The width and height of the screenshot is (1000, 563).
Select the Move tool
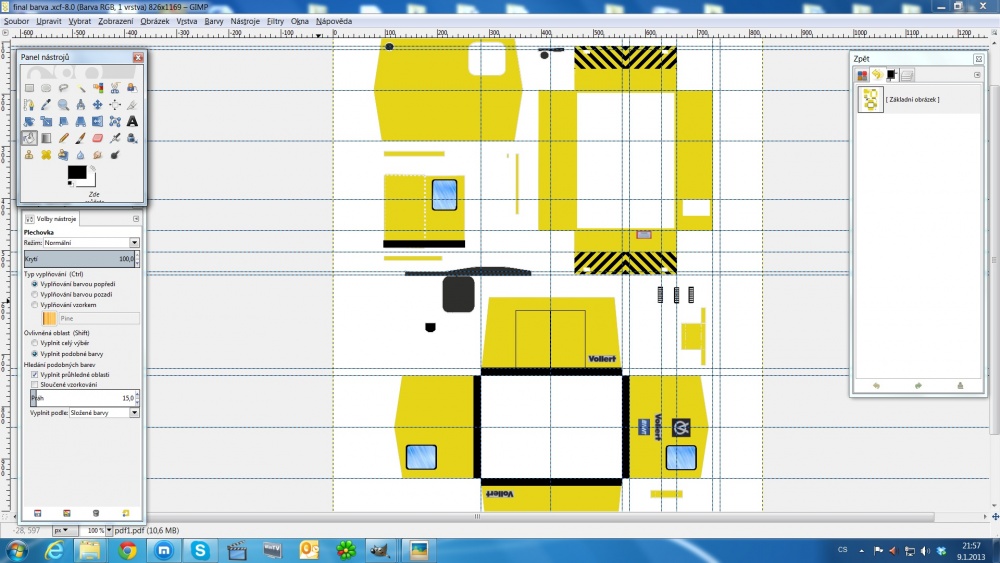coord(98,105)
